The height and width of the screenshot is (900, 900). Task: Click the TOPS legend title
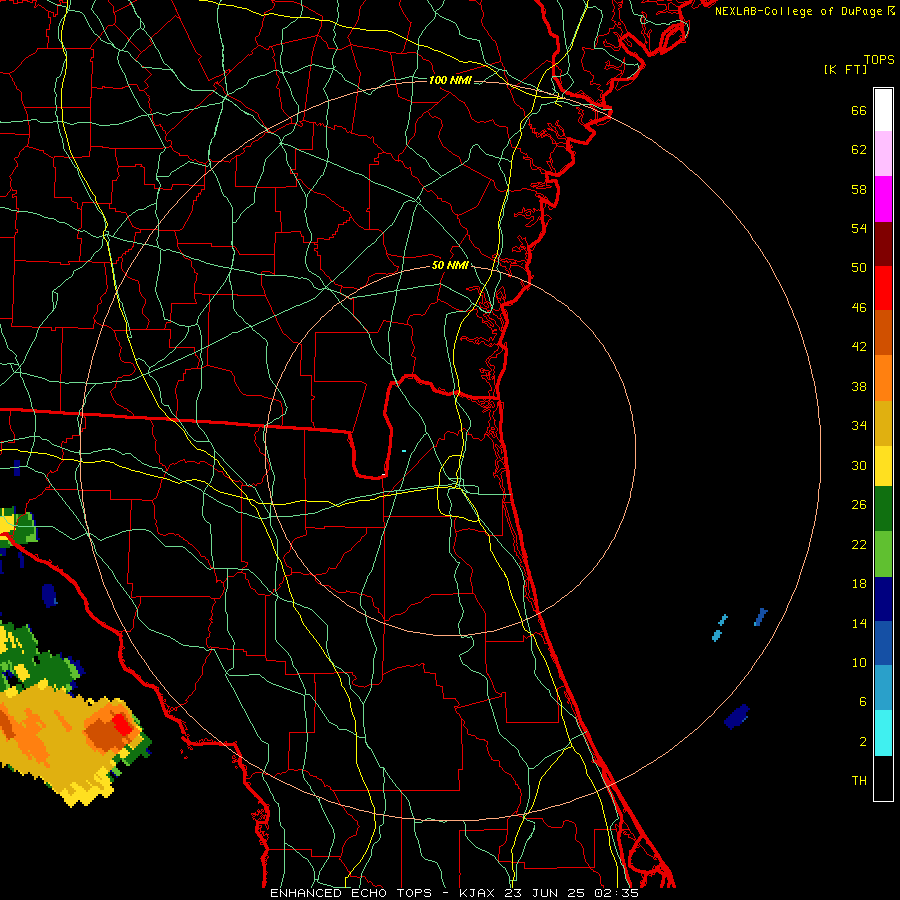pos(879,60)
